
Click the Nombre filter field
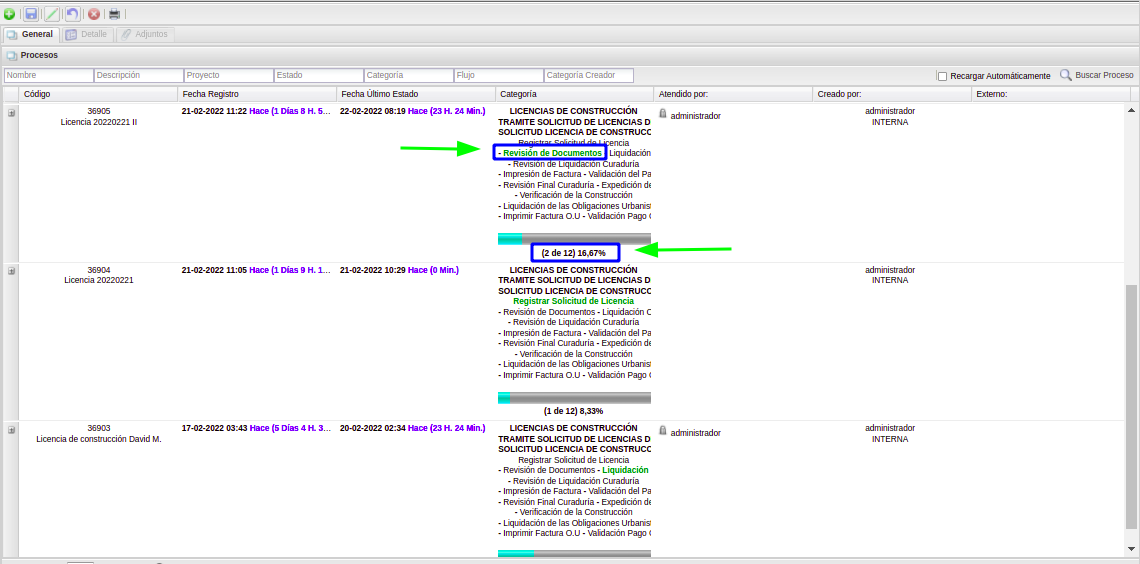click(x=49, y=75)
